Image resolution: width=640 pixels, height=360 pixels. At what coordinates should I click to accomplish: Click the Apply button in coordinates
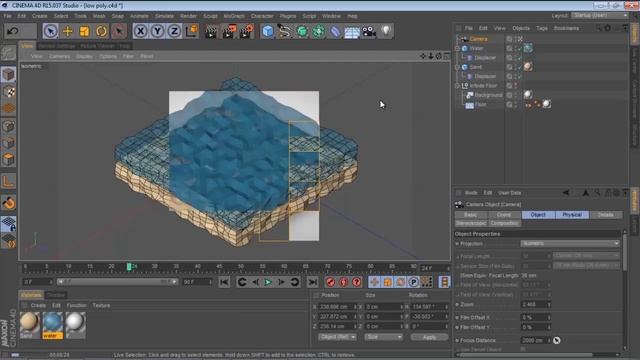pyautogui.click(x=429, y=337)
